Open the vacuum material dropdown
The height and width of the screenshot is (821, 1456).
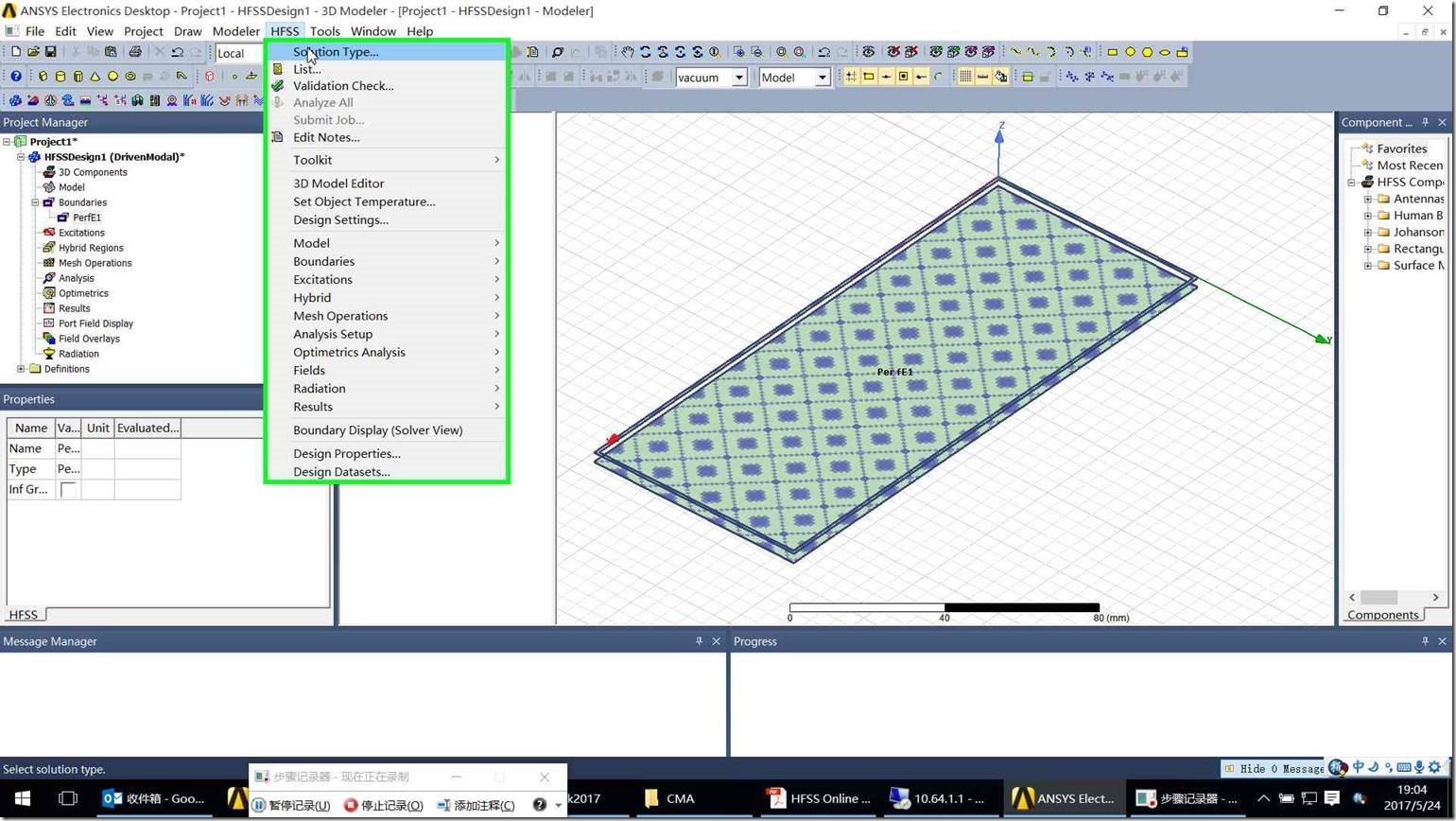click(739, 78)
